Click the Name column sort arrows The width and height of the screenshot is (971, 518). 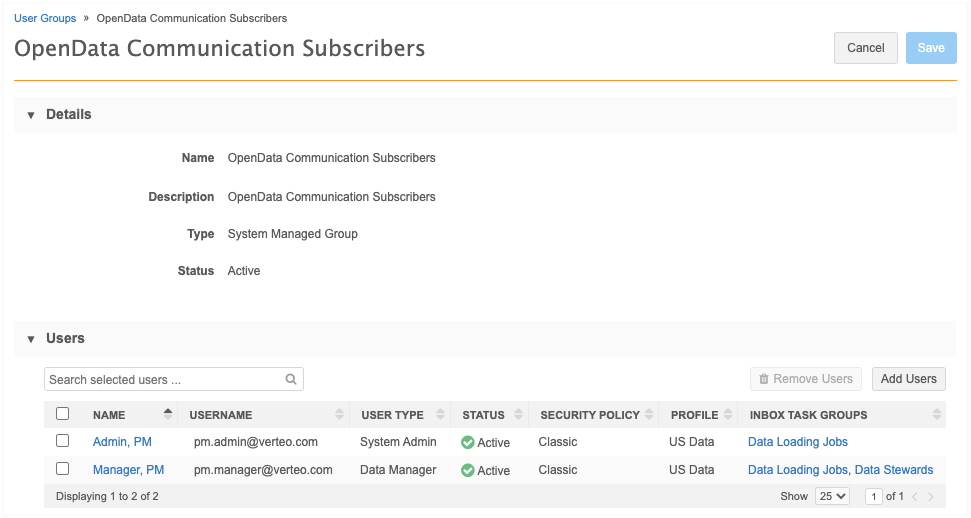pos(167,415)
